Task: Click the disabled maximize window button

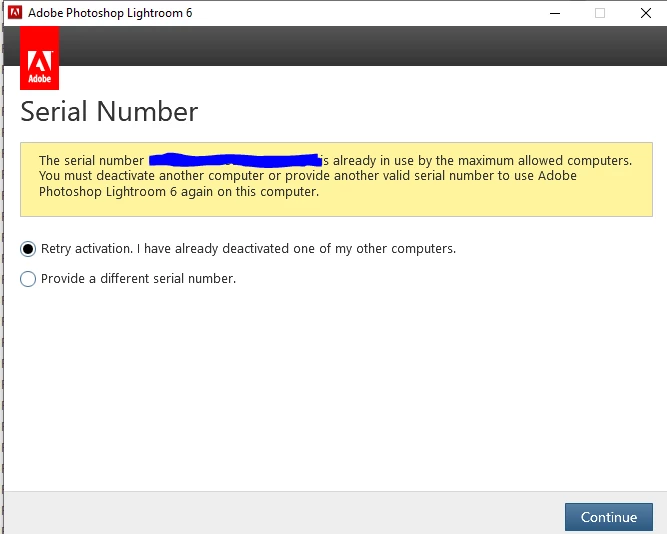Action: 600,13
